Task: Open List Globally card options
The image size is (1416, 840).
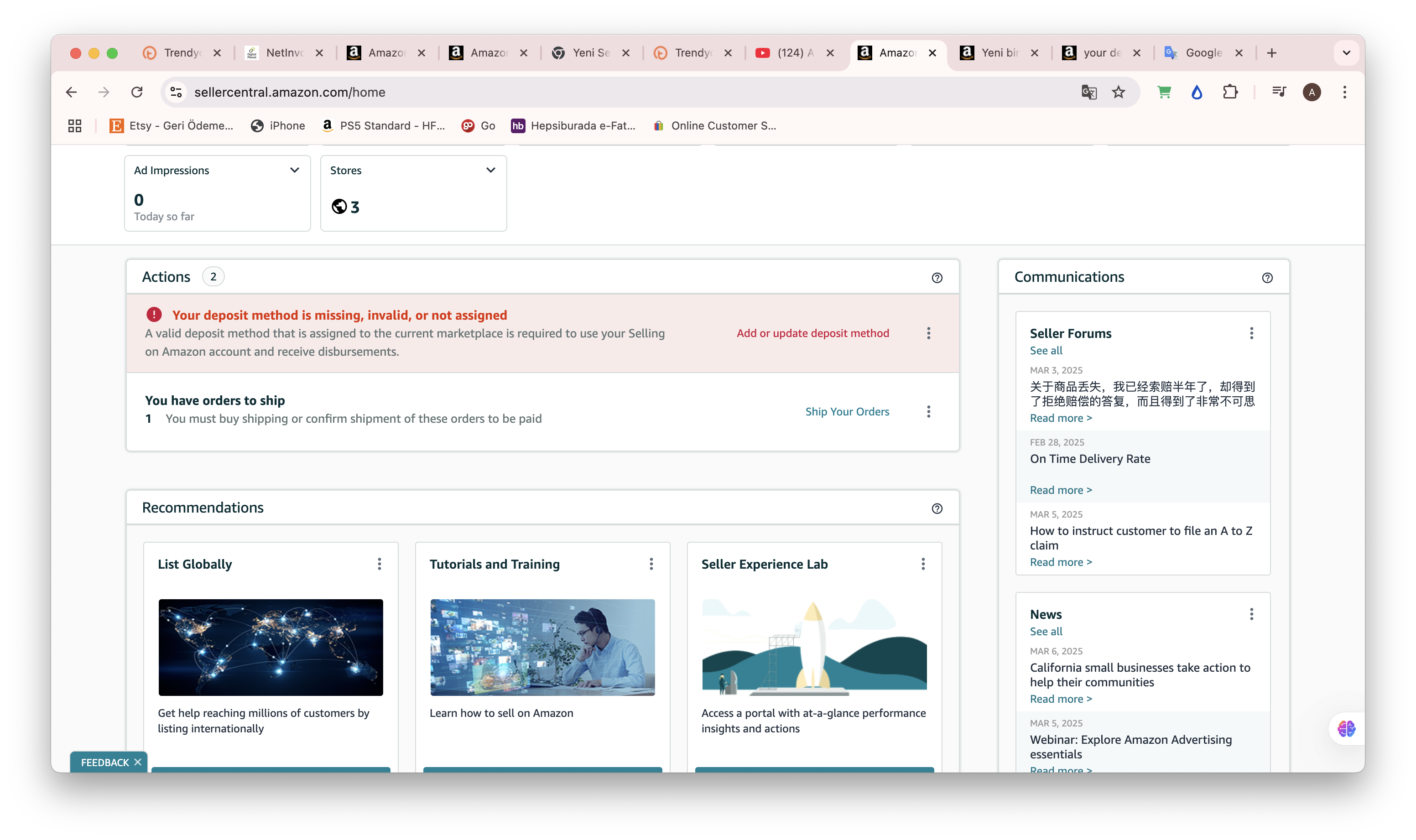Action: (x=380, y=564)
